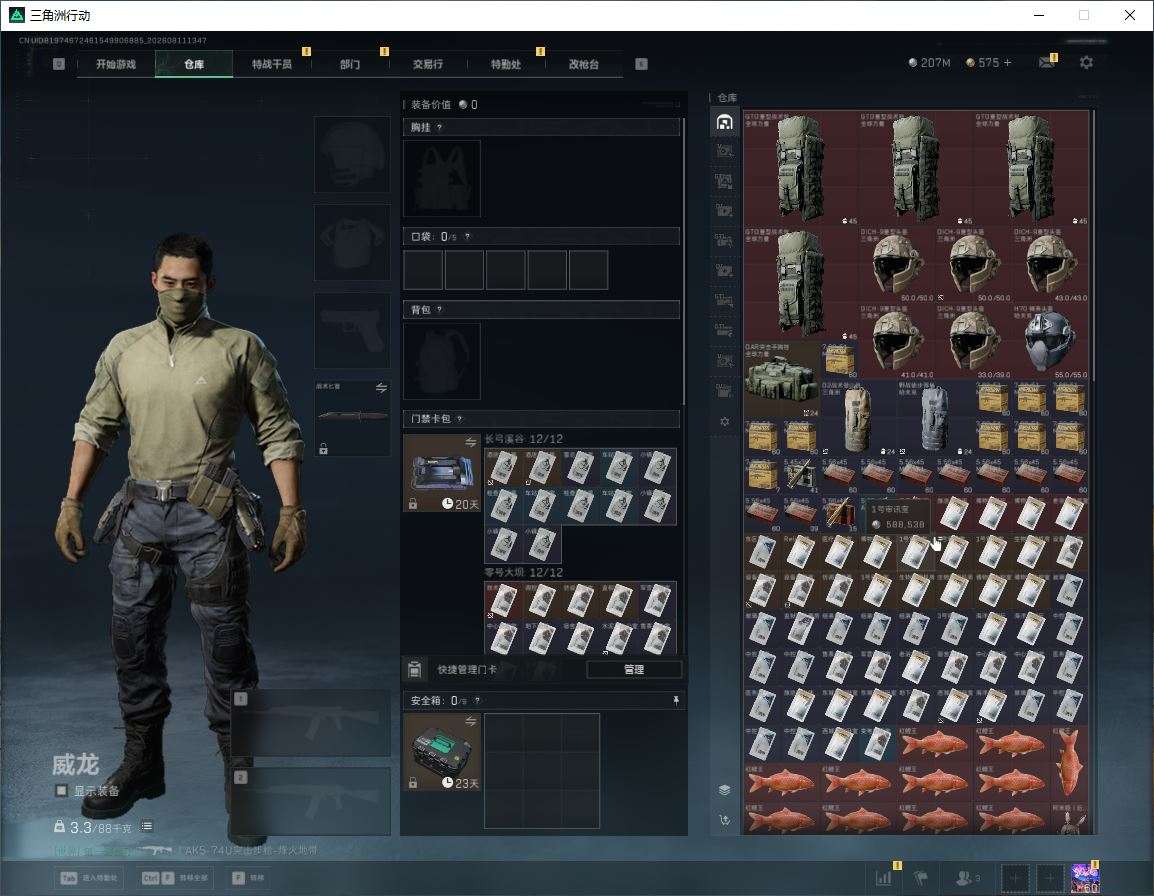
Task: Open the 改枪台 tab
Action: (x=584, y=64)
